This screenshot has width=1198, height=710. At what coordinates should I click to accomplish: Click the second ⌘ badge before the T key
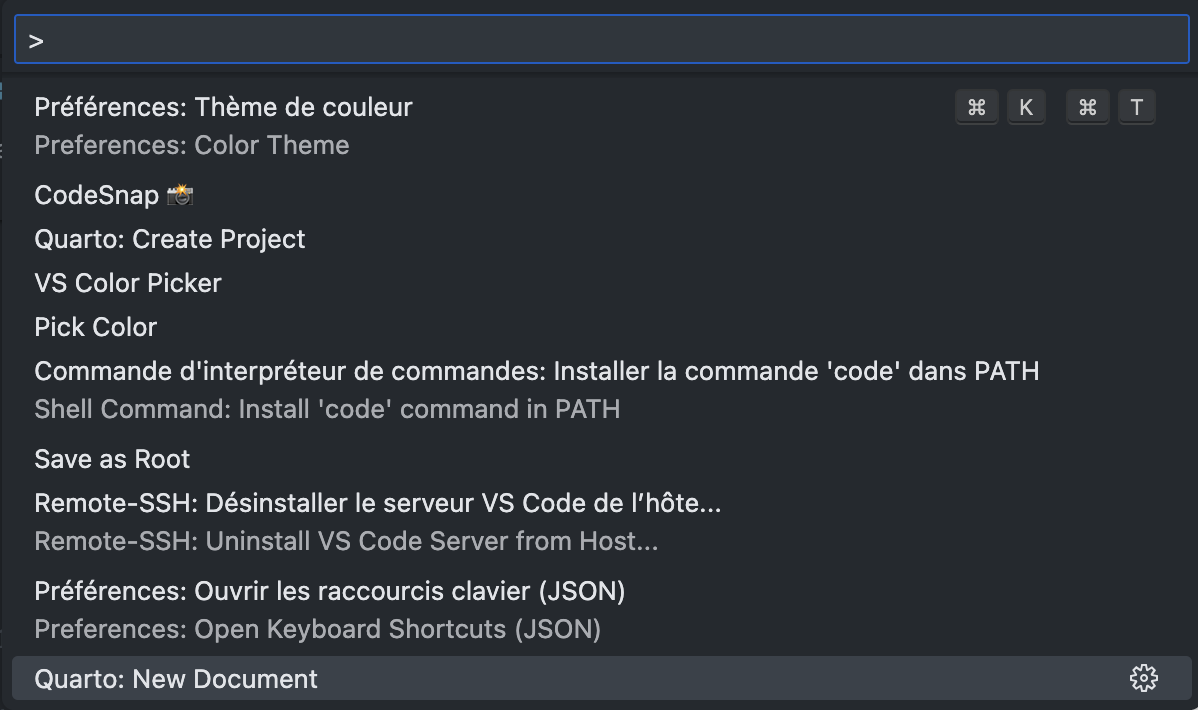click(1087, 107)
